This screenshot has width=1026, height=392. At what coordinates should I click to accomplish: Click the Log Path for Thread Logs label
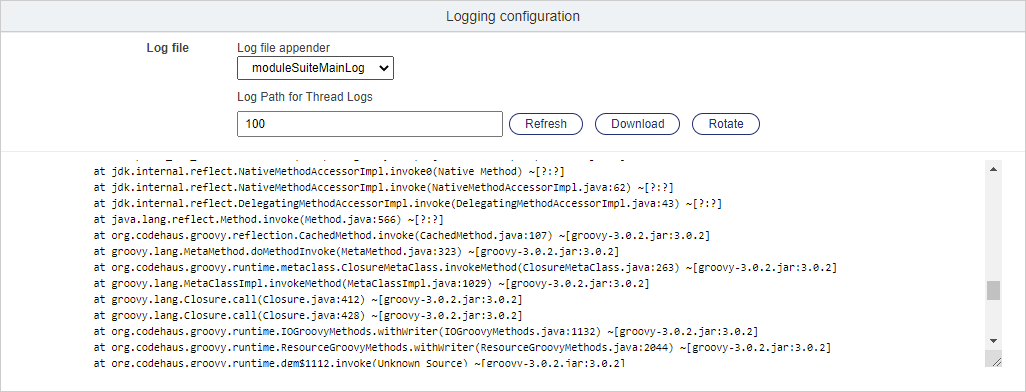(x=304, y=97)
